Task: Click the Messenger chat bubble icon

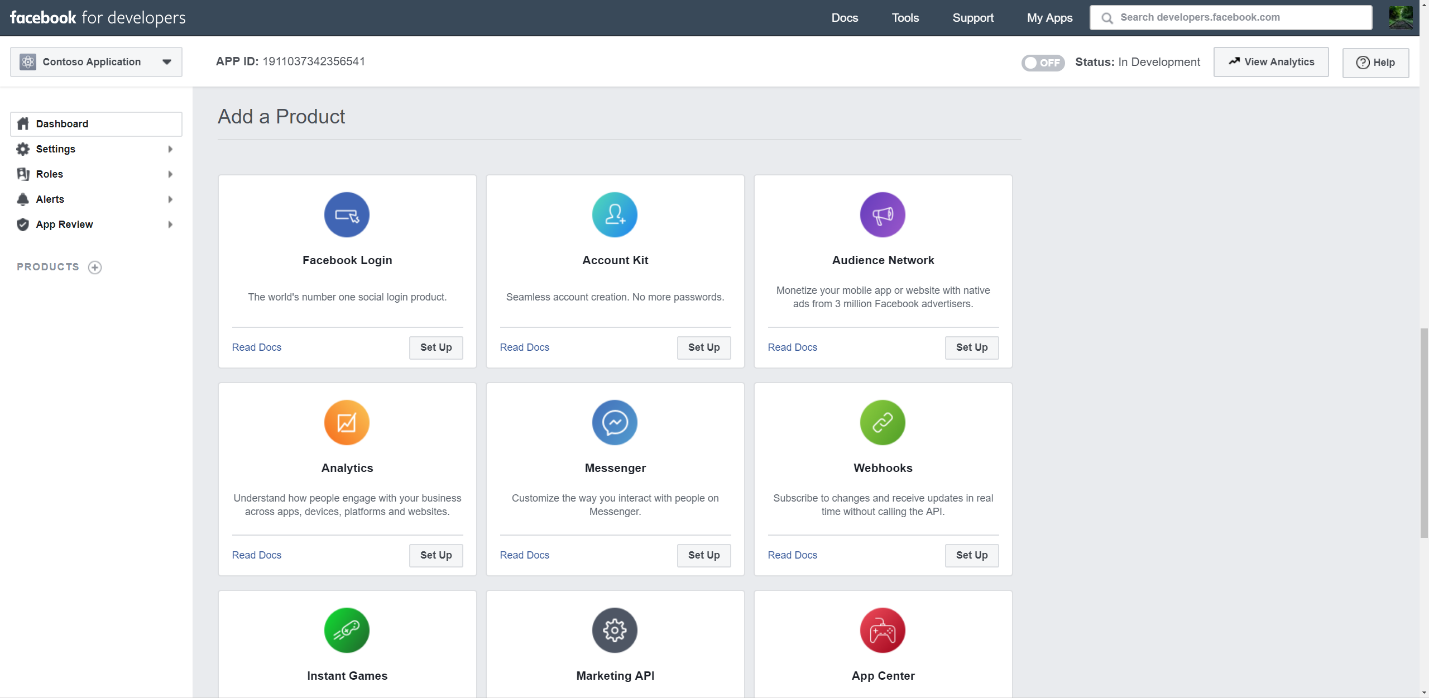Action: [x=615, y=423]
